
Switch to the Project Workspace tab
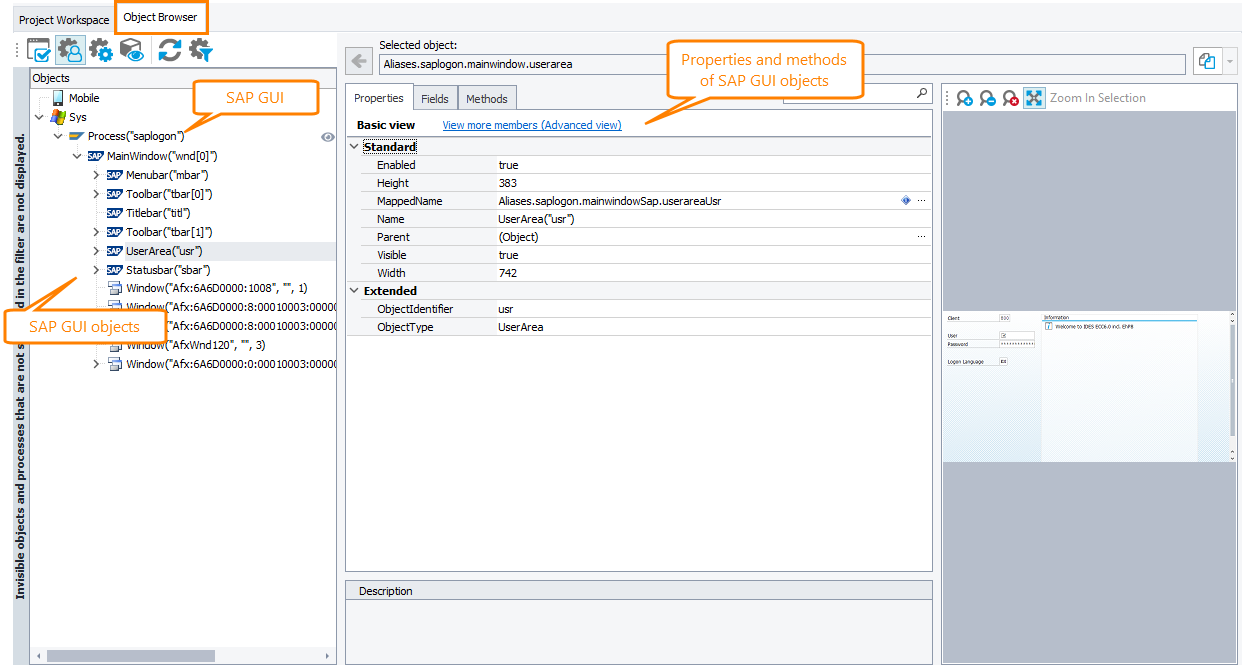click(x=62, y=18)
